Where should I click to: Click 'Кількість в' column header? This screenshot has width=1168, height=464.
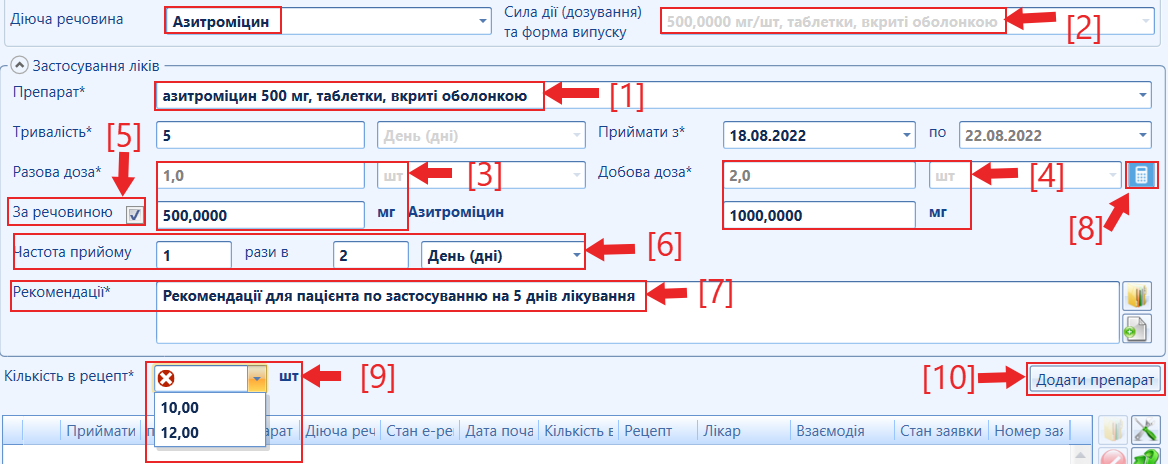pyautogui.click(x=580, y=430)
